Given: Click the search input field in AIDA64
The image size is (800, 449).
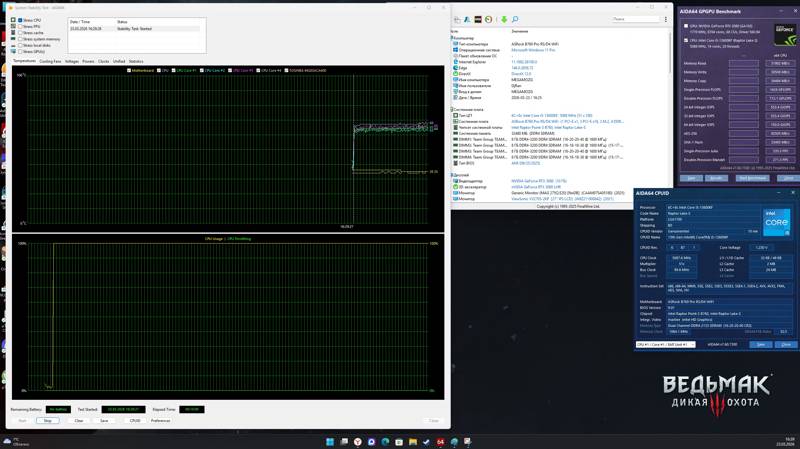Looking at the screenshot, I should [635, 19].
